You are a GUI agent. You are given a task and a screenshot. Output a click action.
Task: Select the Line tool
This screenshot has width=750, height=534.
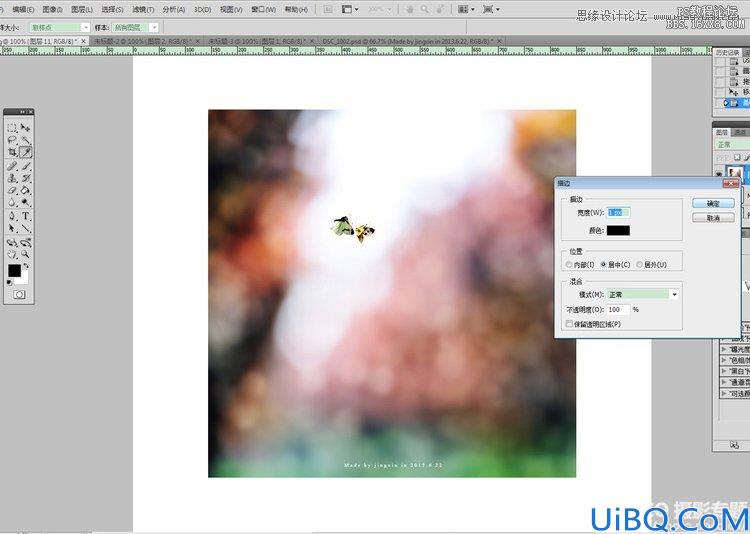click(x=25, y=228)
